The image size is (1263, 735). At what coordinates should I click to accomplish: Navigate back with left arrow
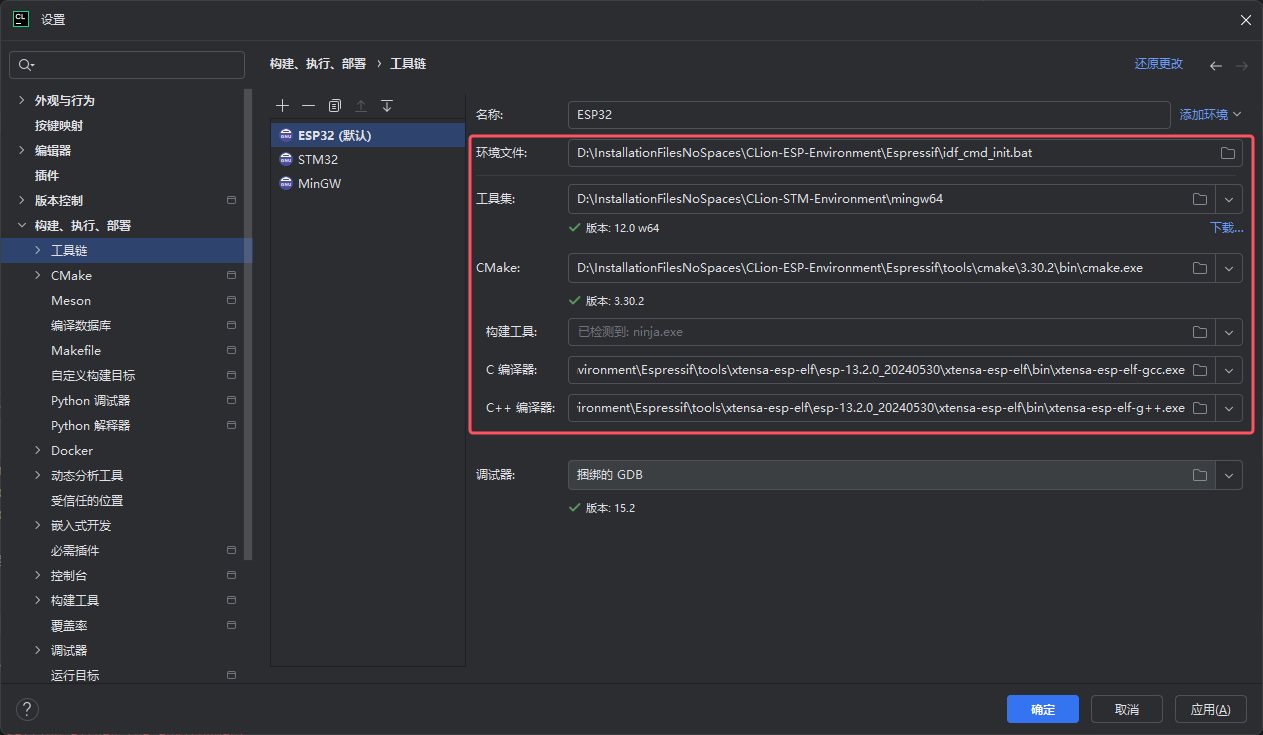point(1216,66)
